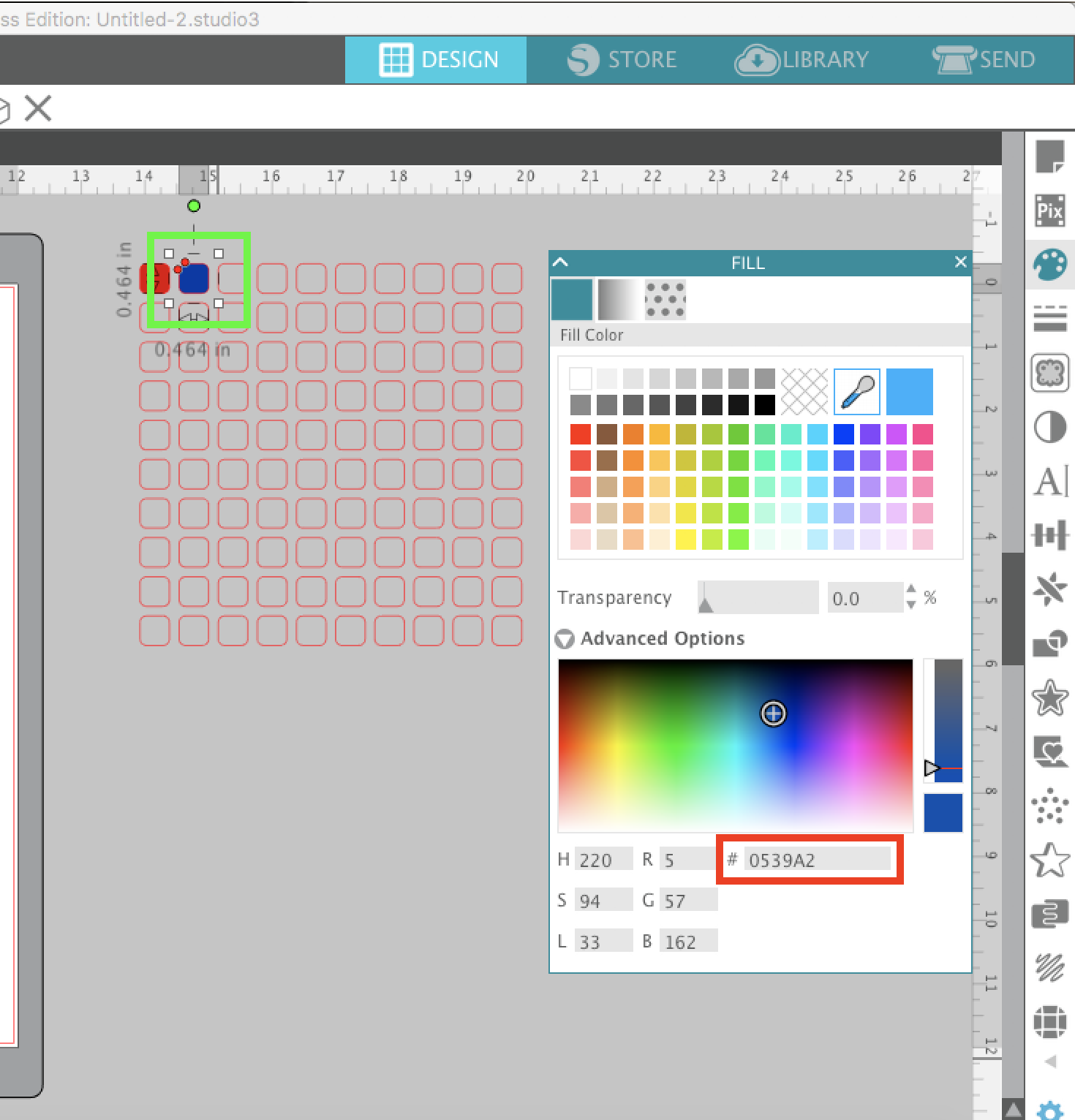Open the LIBRARY tab
This screenshot has height=1120, width=1075.
[x=801, y=59]
